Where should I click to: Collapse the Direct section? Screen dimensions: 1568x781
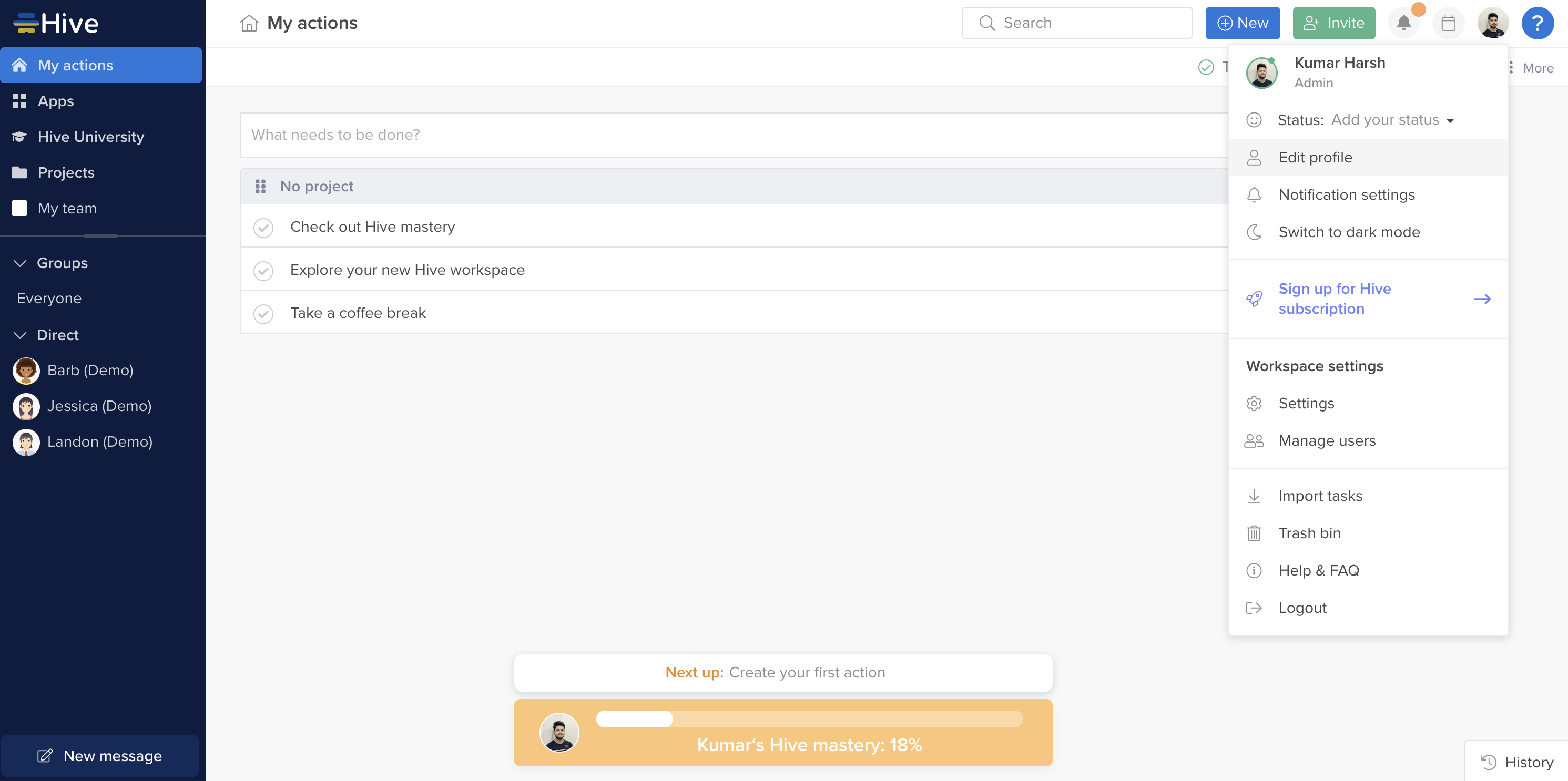tap(20, 335)
